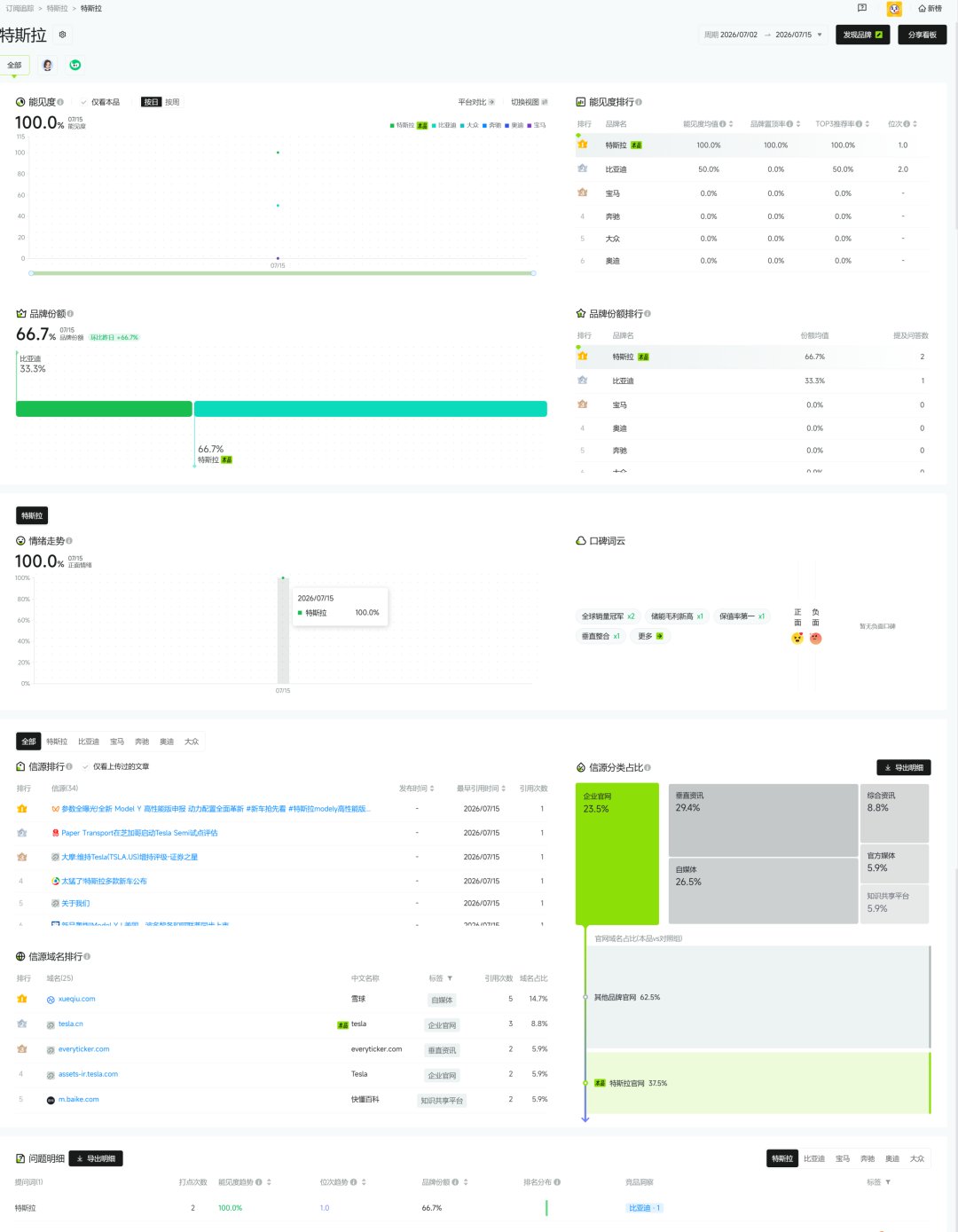Select the green platform filter icon
This screenshot has height=1232, width=958.
[75, 65]
